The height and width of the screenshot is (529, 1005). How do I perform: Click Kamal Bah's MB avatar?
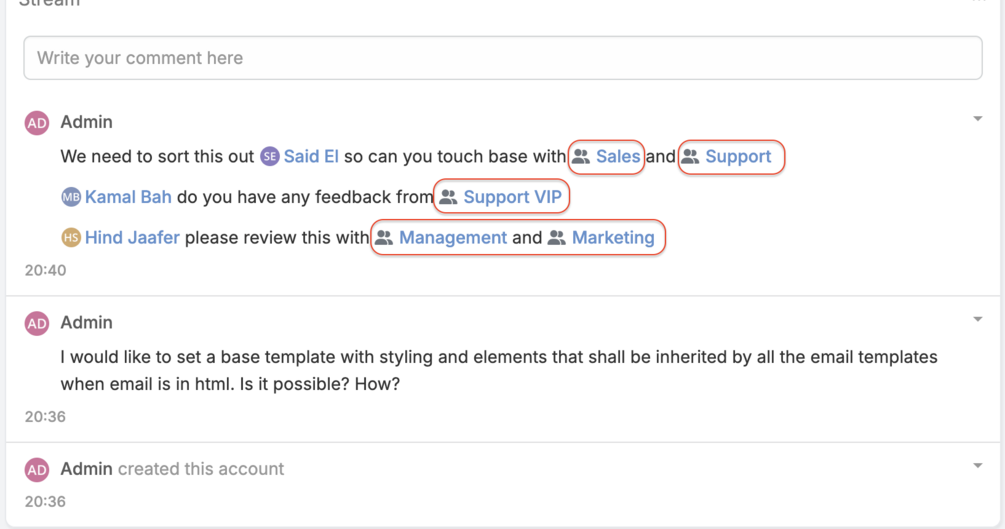71,198
